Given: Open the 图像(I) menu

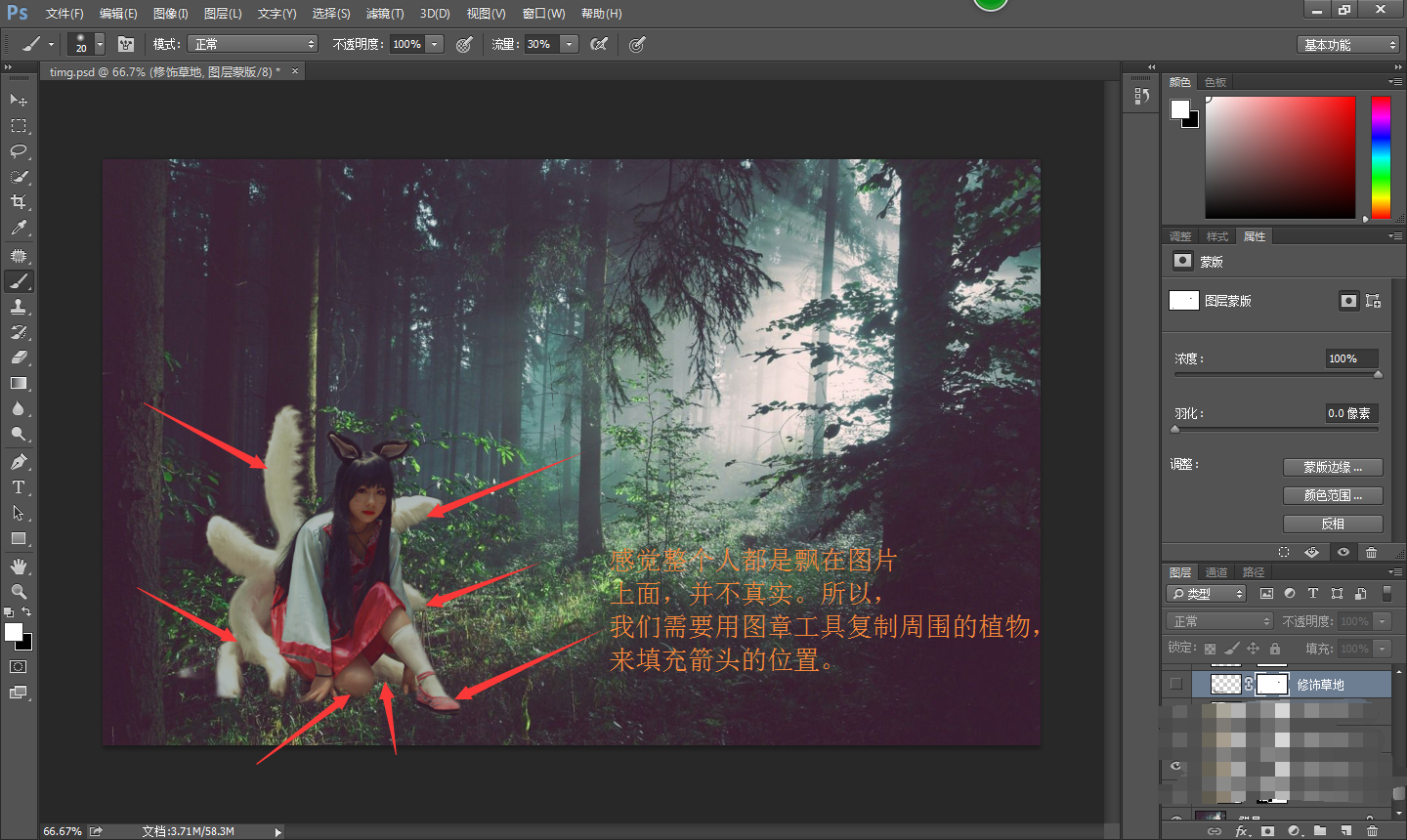Looking at the screenshot, I should click(171, 14).
